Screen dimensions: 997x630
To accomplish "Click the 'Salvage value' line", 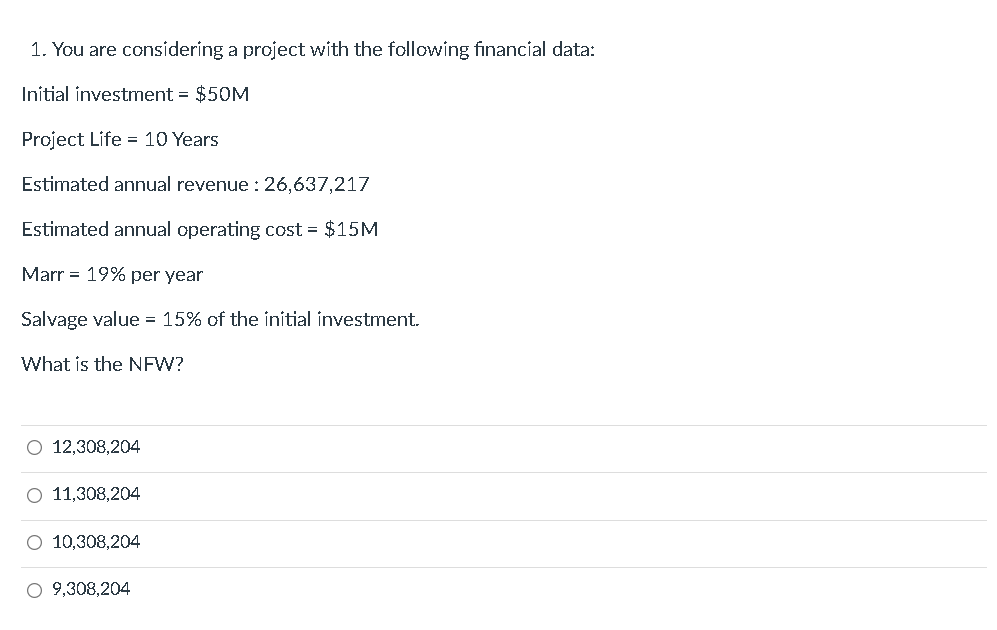I will click(x=220, y=319).
